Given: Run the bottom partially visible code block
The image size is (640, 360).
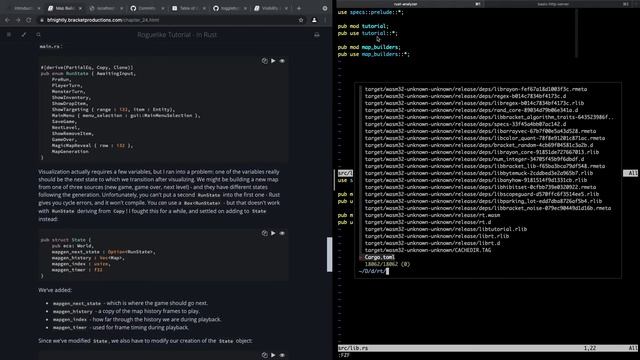Looking at the screenshot, I should (273, 355).
